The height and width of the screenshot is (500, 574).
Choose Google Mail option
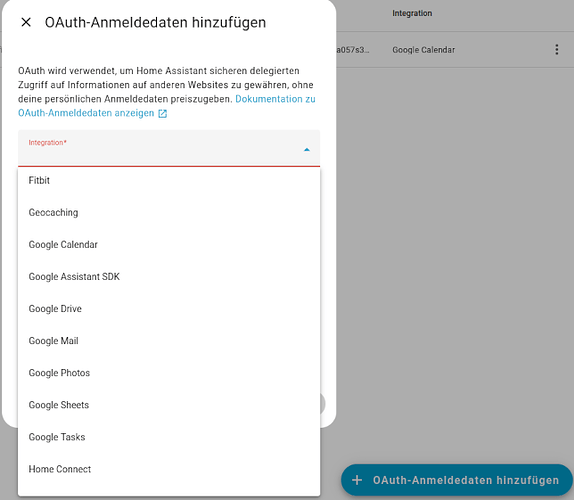pyautogui.click(x=169, y=341)
